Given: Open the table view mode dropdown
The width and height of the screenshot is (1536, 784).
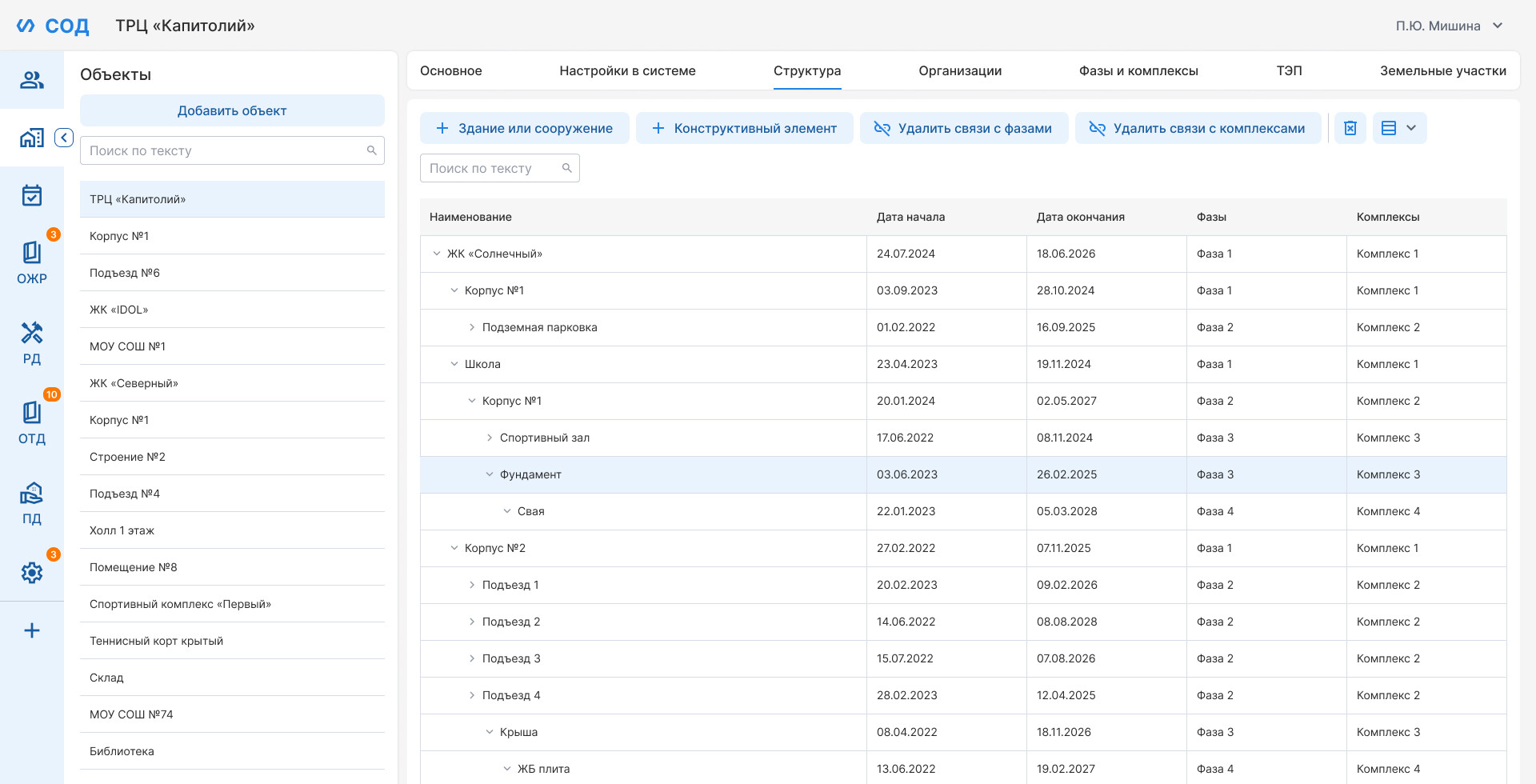Looking at the screenshot, I should point(1400,128).
